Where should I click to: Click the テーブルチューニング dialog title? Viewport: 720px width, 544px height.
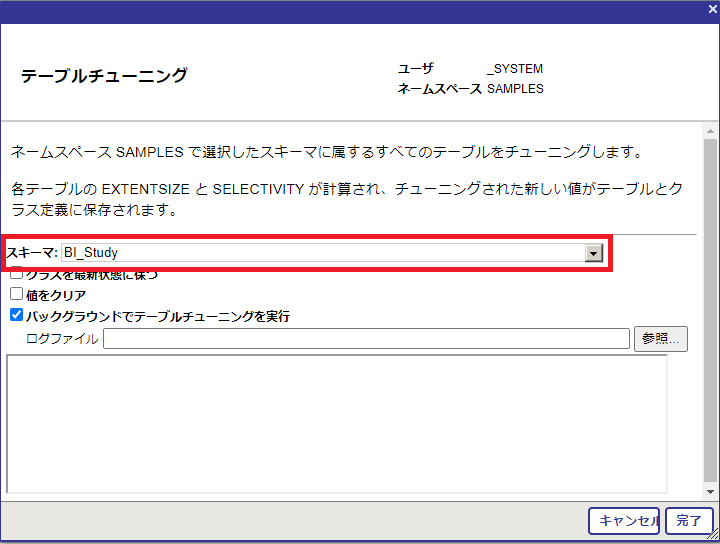tap(104, 76)
